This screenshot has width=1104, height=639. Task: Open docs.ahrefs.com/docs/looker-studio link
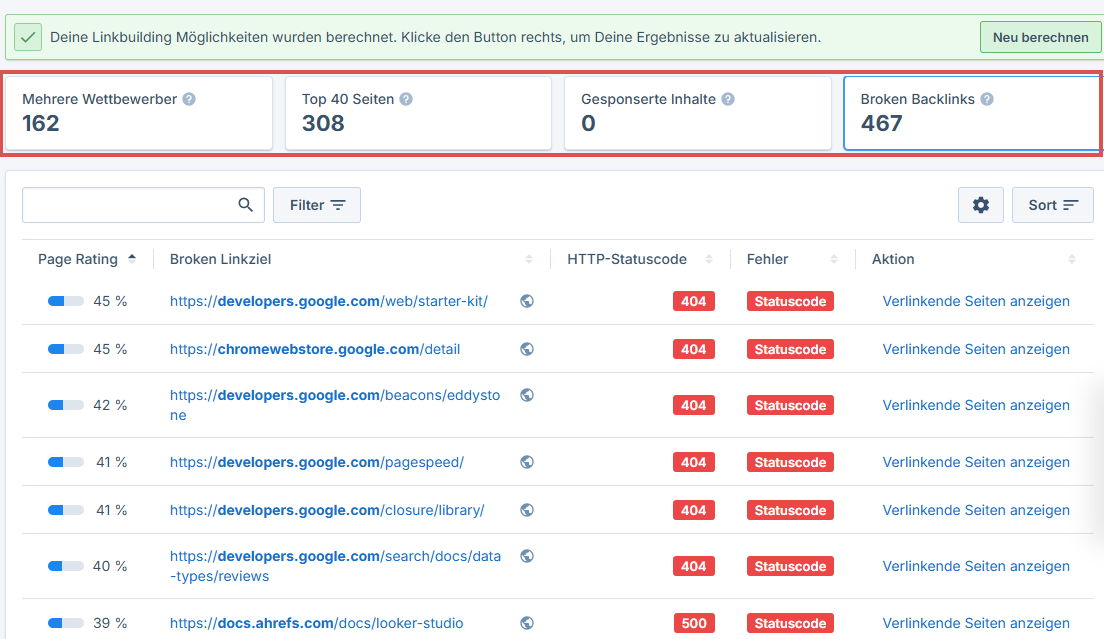pyautogui.click(x=316, y=623)
